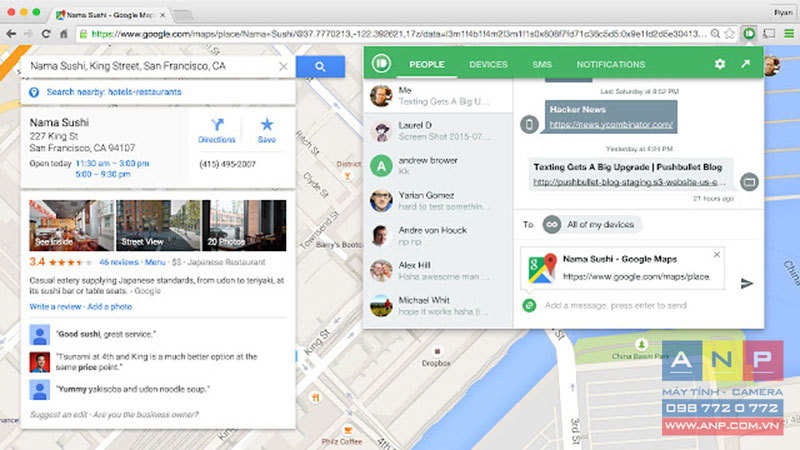
Task: Clear the Maps search box
Action: (x=283, y=66)
